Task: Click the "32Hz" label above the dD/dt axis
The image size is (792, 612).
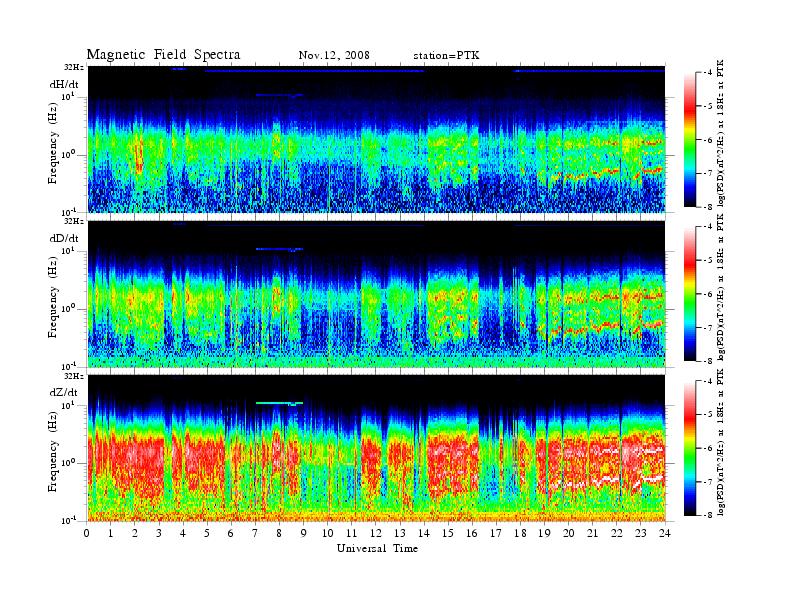Action: point(74,221)
